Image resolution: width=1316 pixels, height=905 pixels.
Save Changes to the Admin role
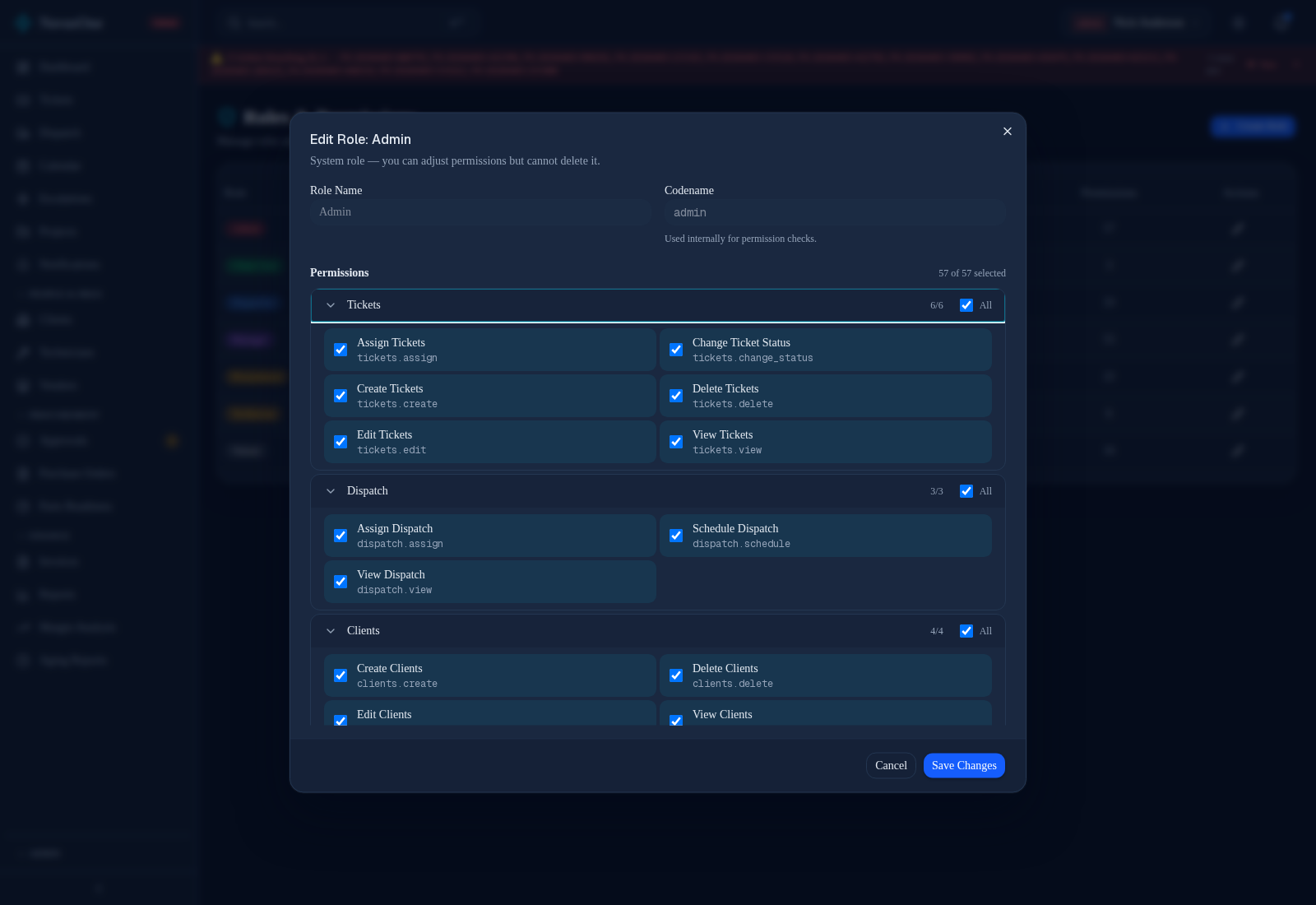tap(964, 766)
